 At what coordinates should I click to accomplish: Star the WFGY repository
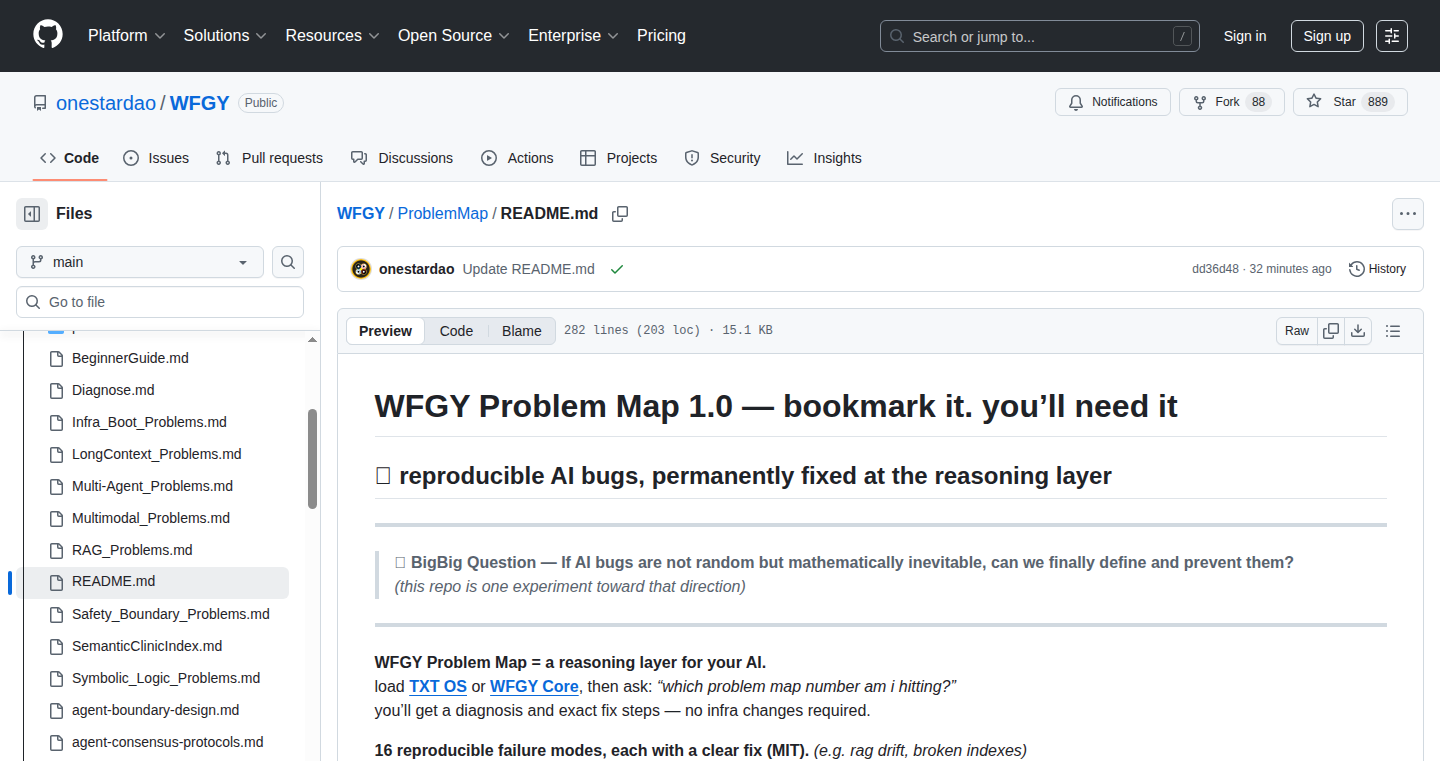click(1350, 102)
